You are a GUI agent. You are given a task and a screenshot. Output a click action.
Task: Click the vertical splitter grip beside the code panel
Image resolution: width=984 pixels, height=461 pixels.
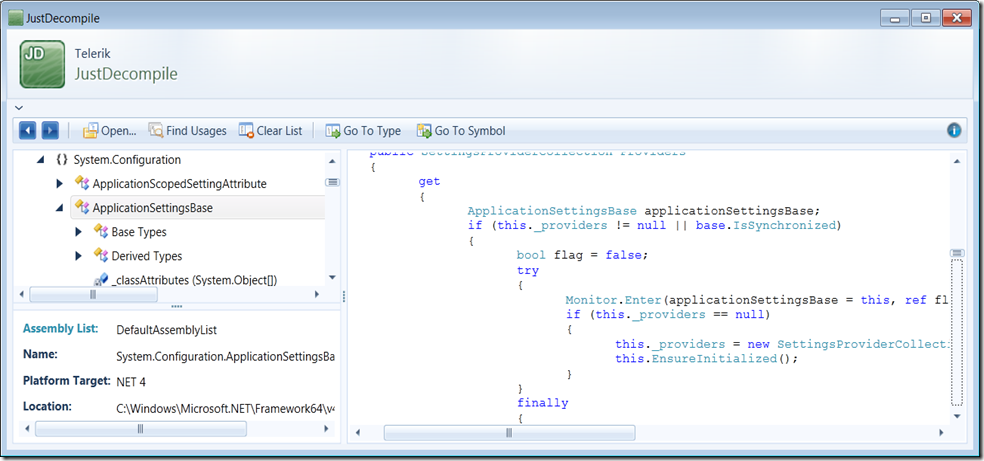pyautogui.click(x=343, y=295)
